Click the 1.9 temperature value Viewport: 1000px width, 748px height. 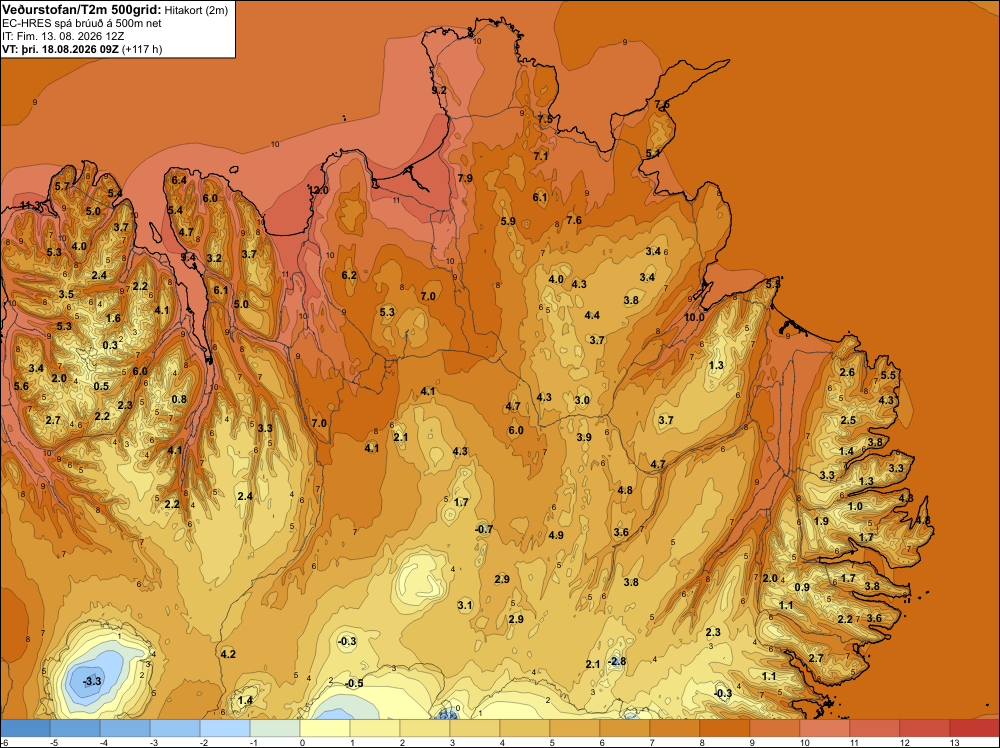(x=821, y=522)
